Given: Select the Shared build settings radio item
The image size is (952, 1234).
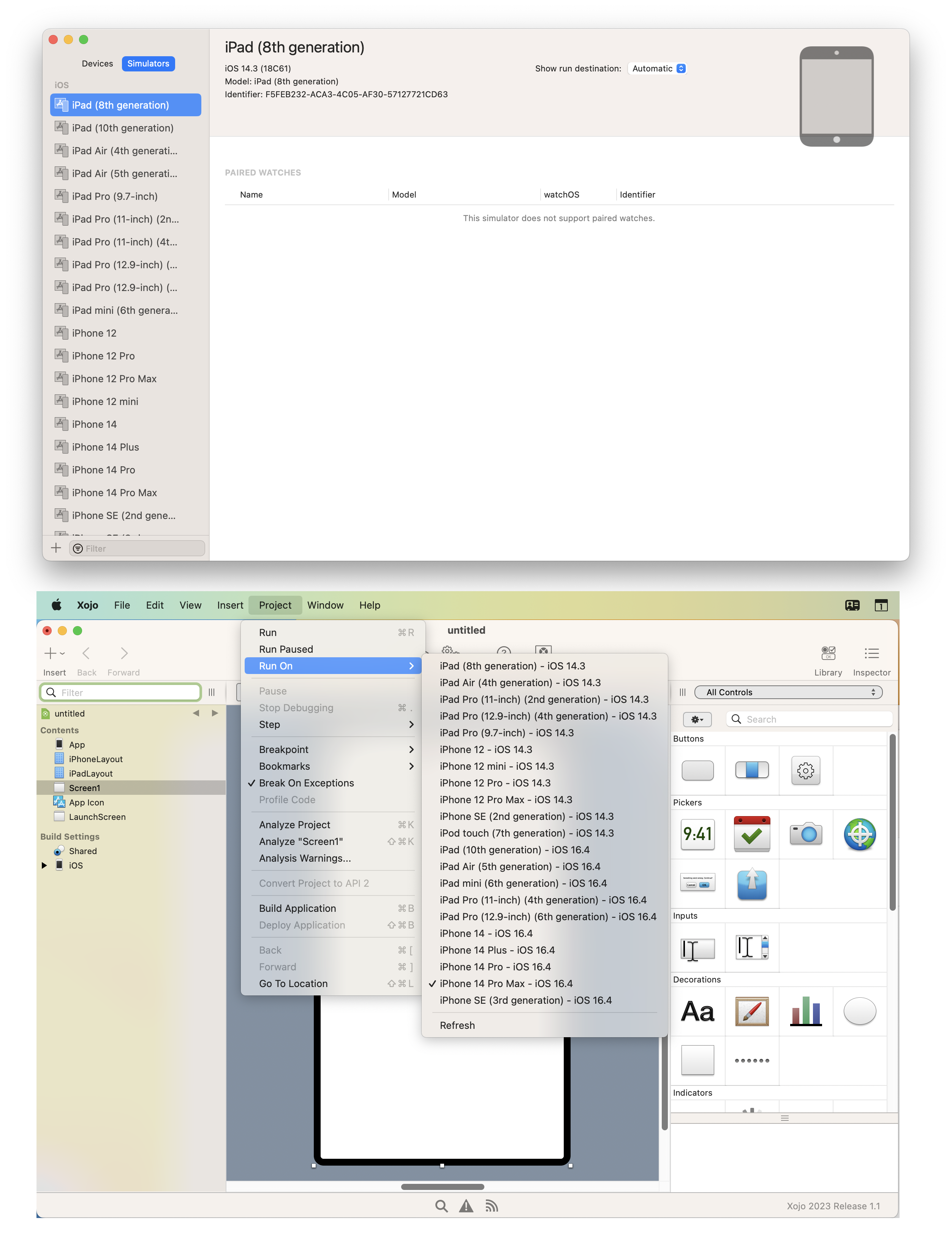Looking at the screenshot, I should click(x=82, y=851).
